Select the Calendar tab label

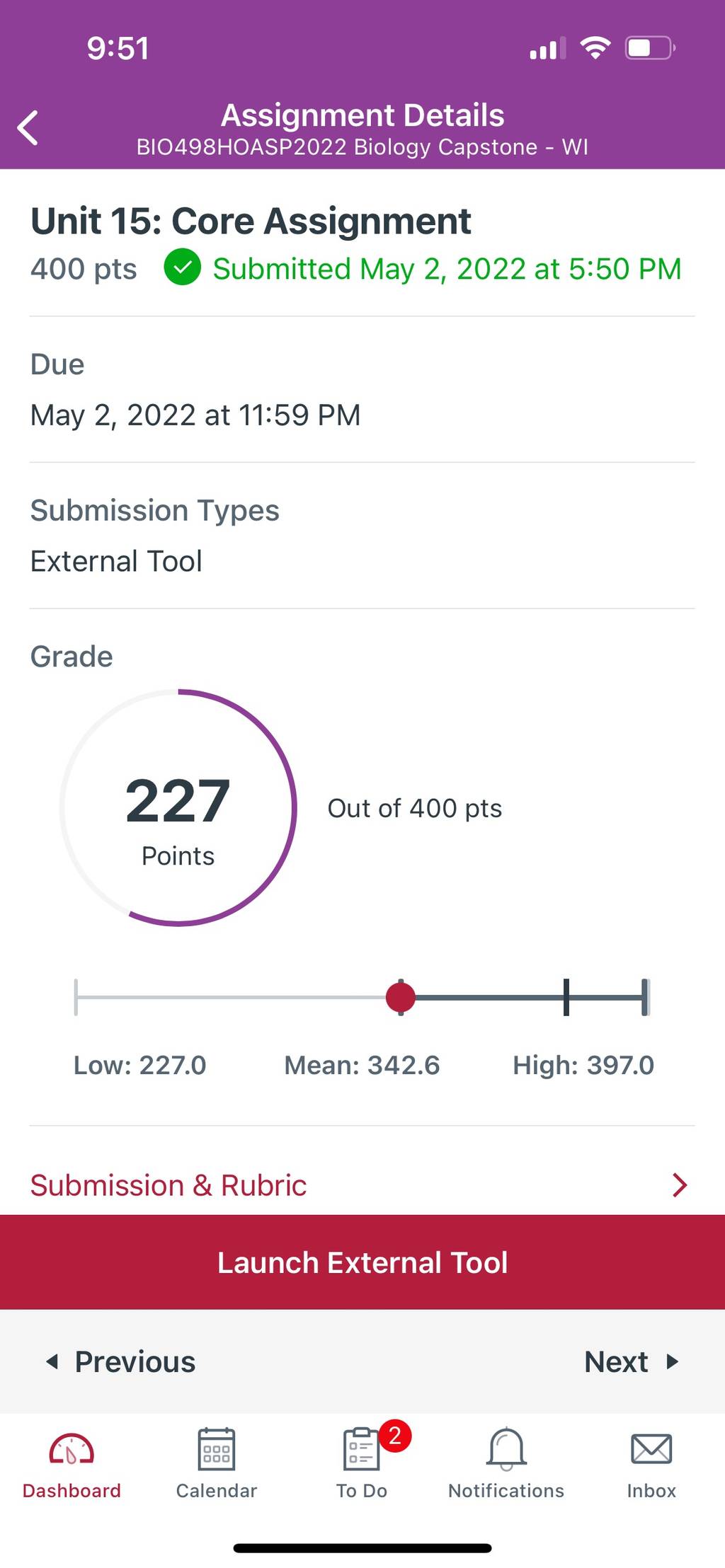[x=217, y=1490]
